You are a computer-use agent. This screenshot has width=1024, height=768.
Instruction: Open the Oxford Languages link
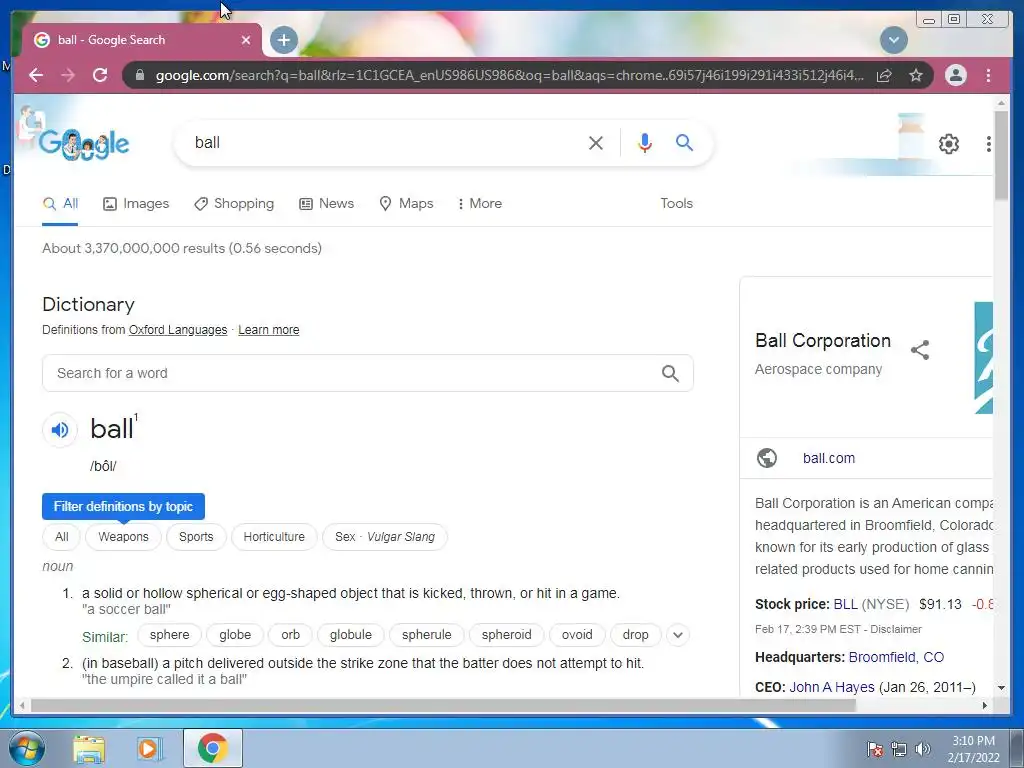178,330
